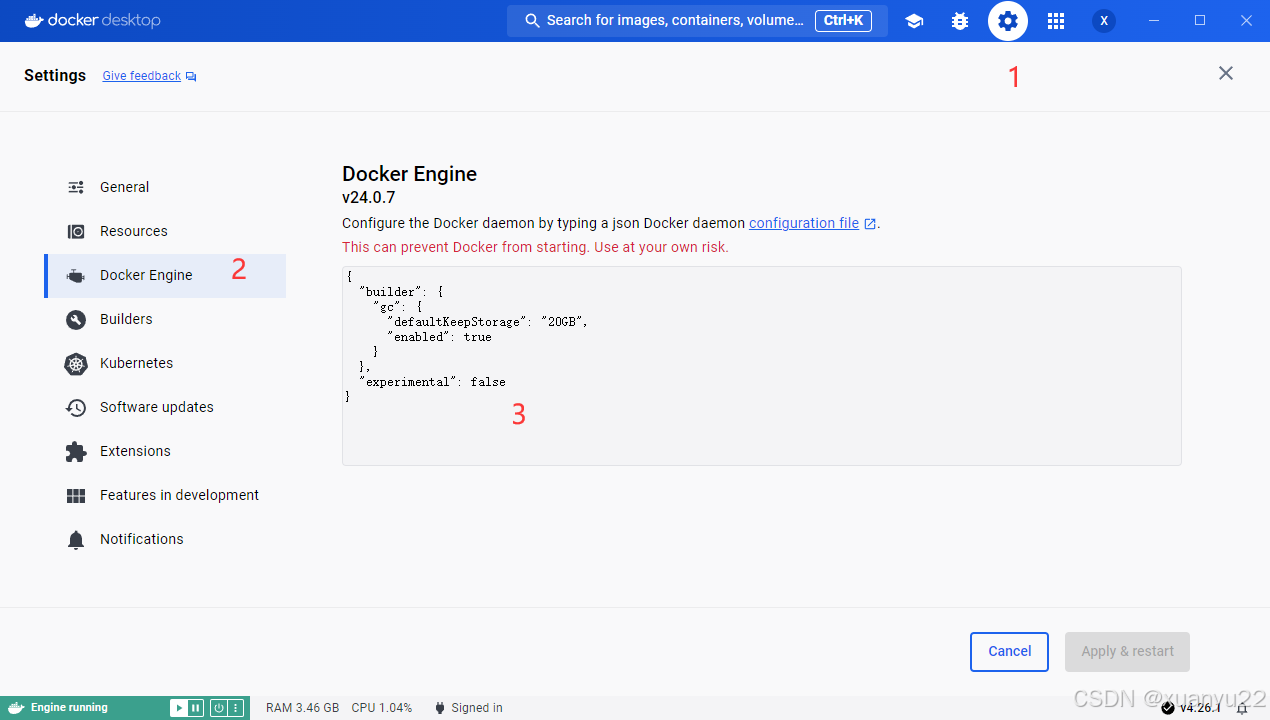Open the notifications bell icon in status bar
Image resolution: width=1270 pixels, height=720 pixels.
pyautogui.click(x=1243, y=708)
